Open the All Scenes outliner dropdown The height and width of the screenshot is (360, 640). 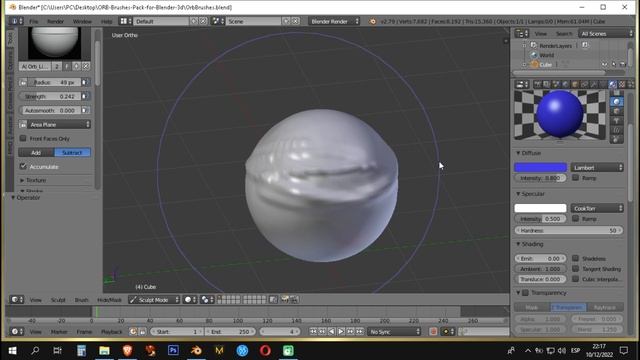click(x=606, y=33)
